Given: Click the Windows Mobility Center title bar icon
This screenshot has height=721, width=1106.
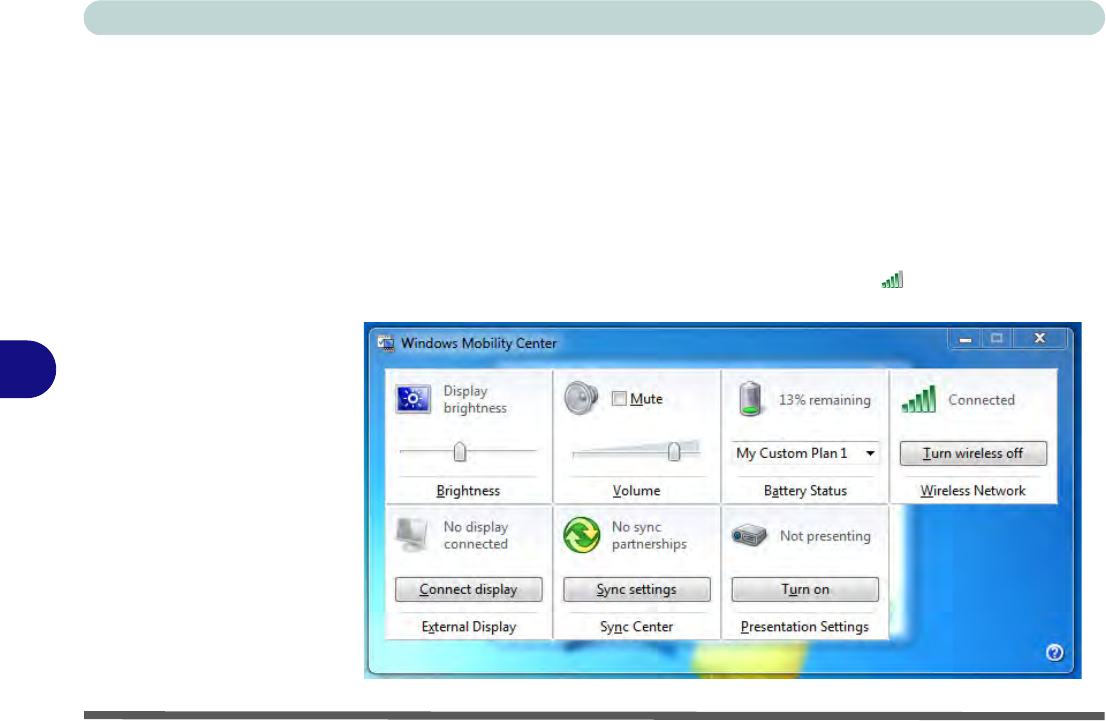Looking at the screenshot, I should pos(385,344).
